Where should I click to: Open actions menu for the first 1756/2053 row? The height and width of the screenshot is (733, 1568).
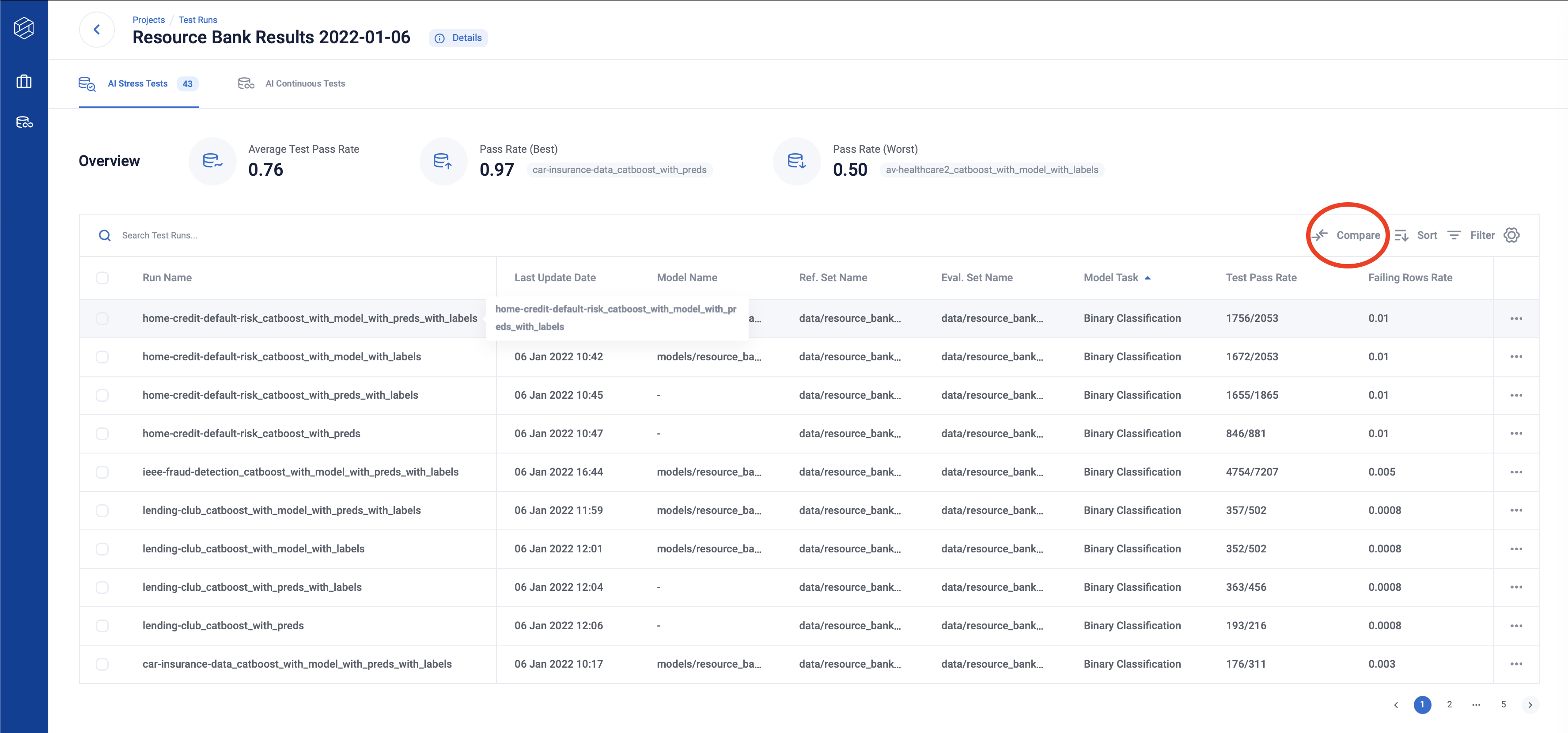[x=1516, y=319]
